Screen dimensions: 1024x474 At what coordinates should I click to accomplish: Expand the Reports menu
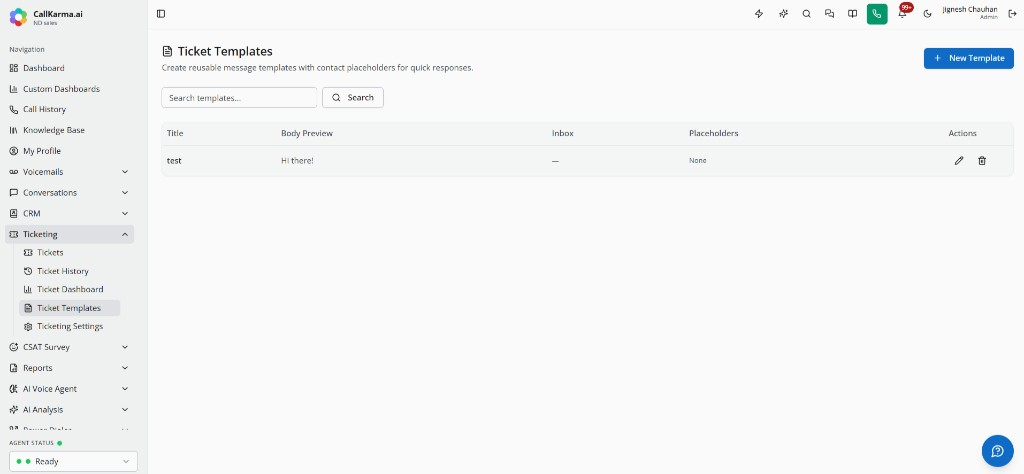(69, 368)
